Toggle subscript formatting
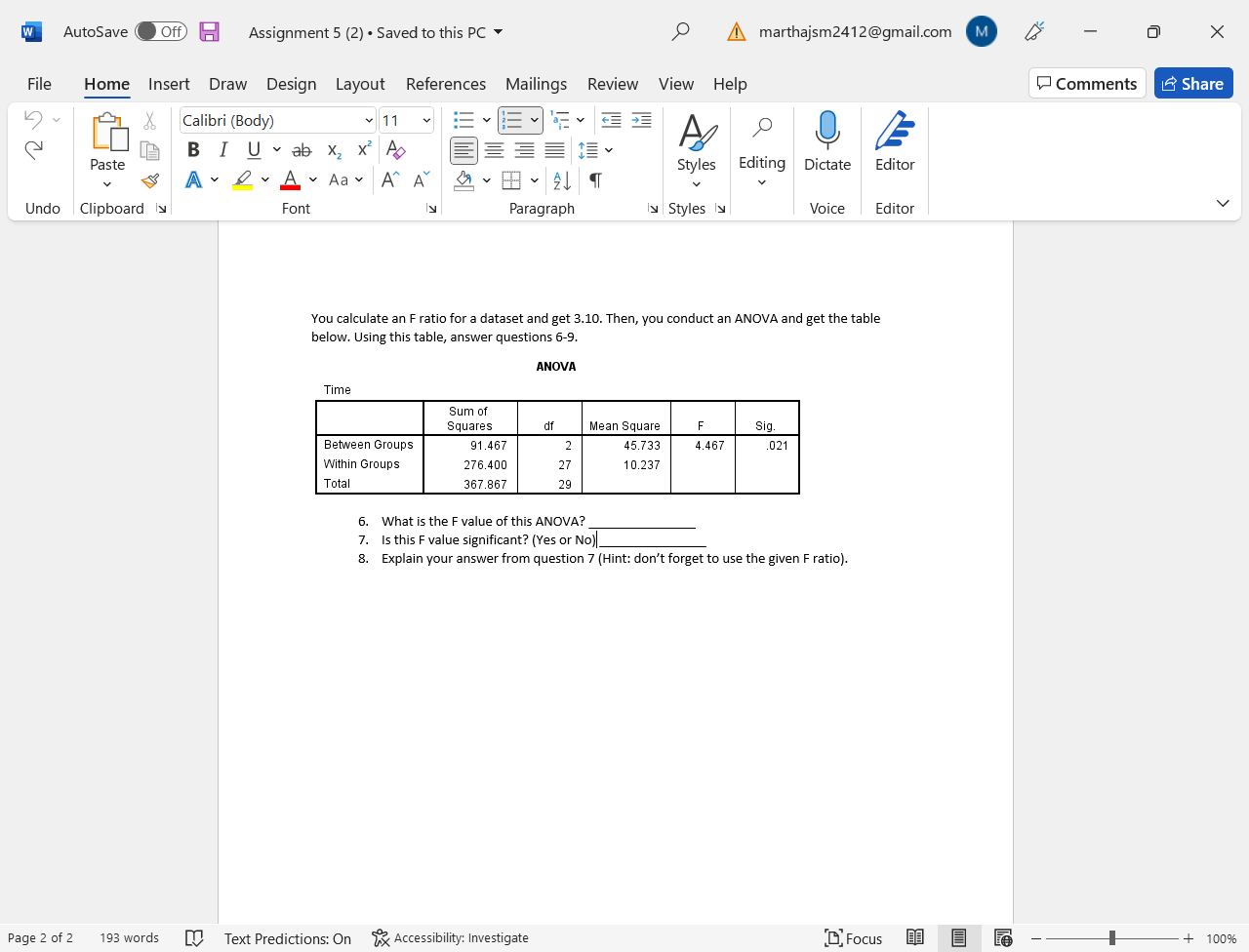This screenshot has height=952, width=1249. pyautogui.click(x=333, y=150)
